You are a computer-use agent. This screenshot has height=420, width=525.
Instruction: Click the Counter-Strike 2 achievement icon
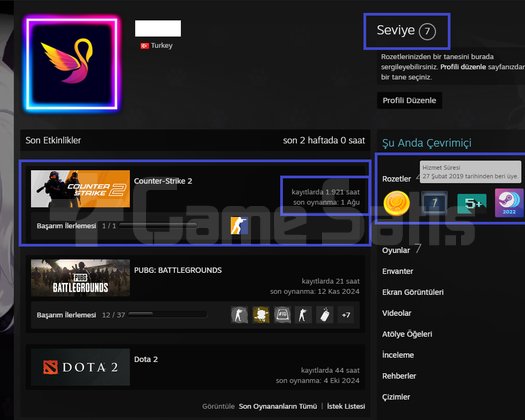(239, 225)
